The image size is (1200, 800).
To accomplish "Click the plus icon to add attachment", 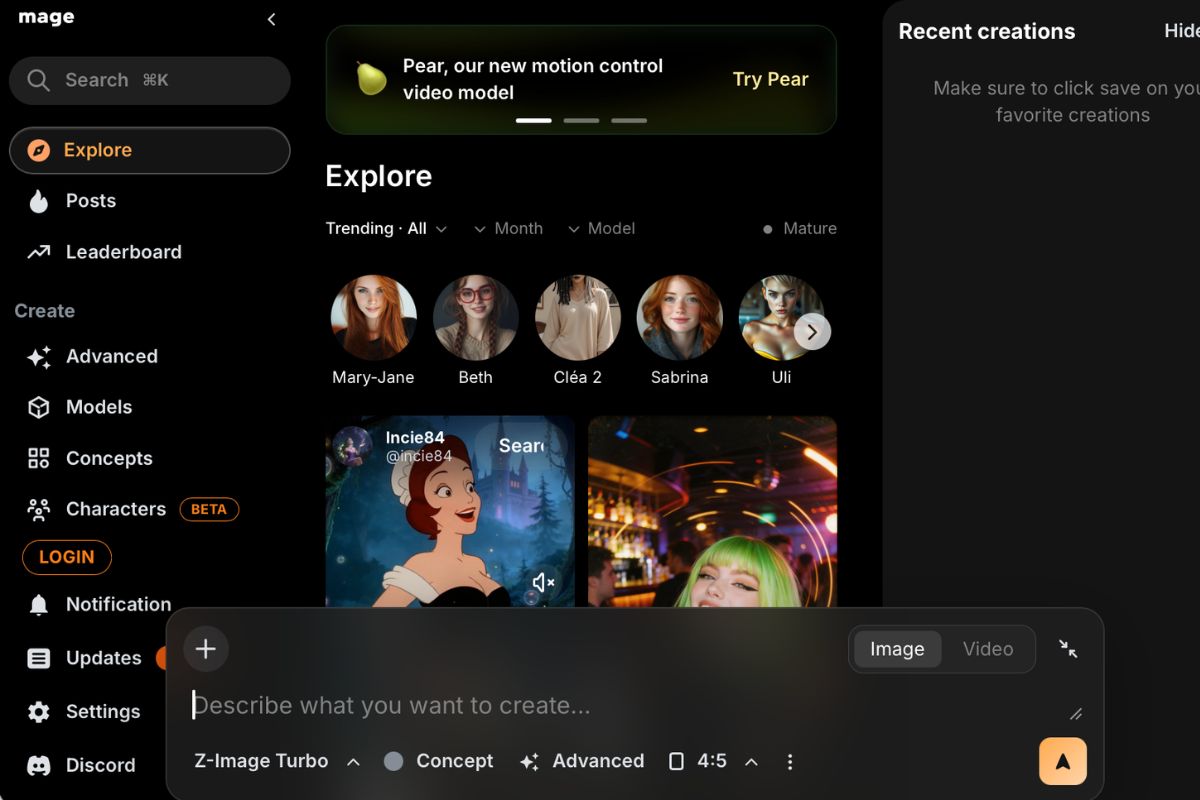I will pos(206,649).
